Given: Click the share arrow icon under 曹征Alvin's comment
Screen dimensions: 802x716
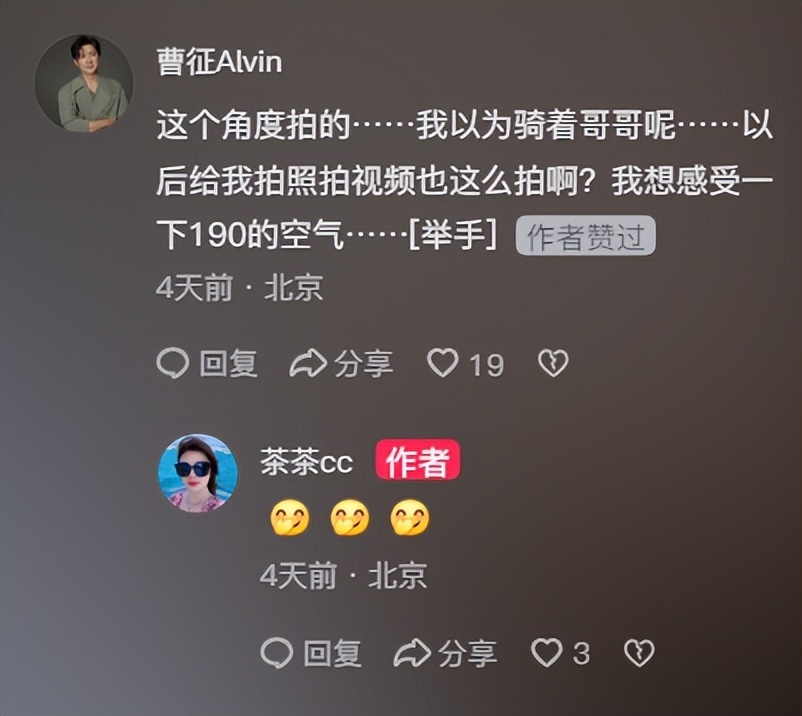Looking at the screenshot, I should (308, 363).
